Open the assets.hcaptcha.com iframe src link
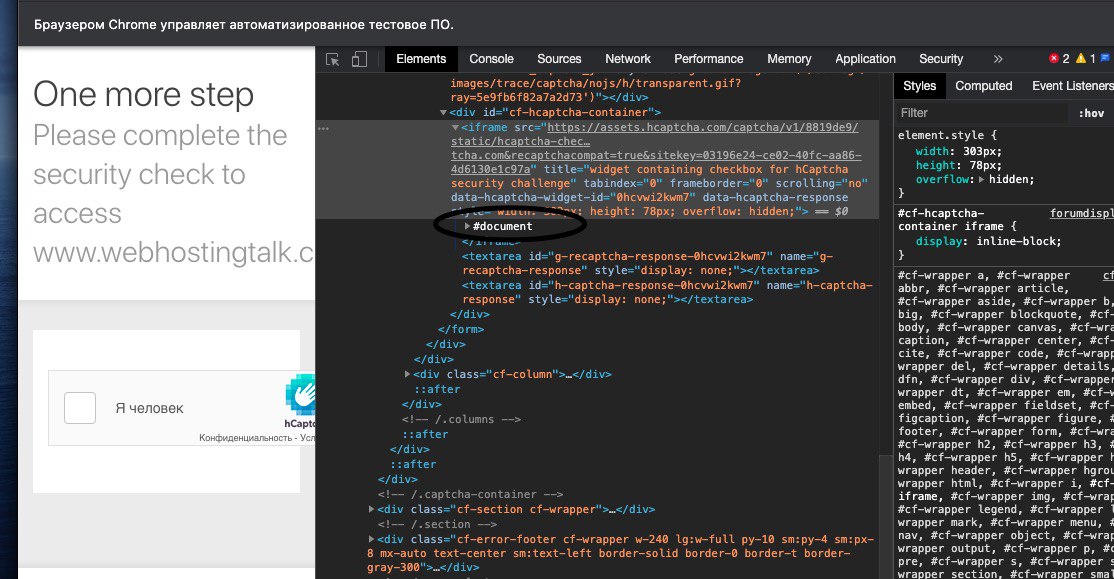Image resolution: width=1114 pixels, height=579 pixels. point(702,128)
